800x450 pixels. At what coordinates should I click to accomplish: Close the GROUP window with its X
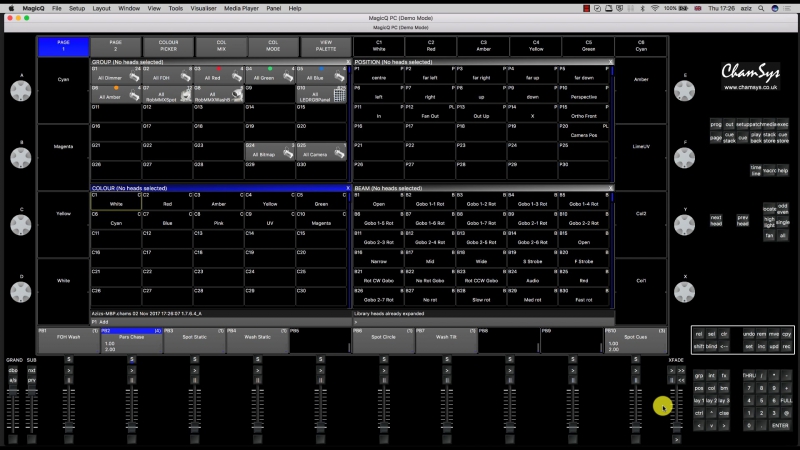point(347,62)
